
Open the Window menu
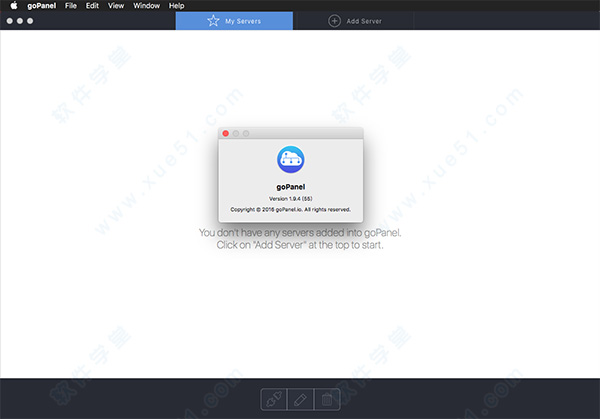click(x=147, y=6)
